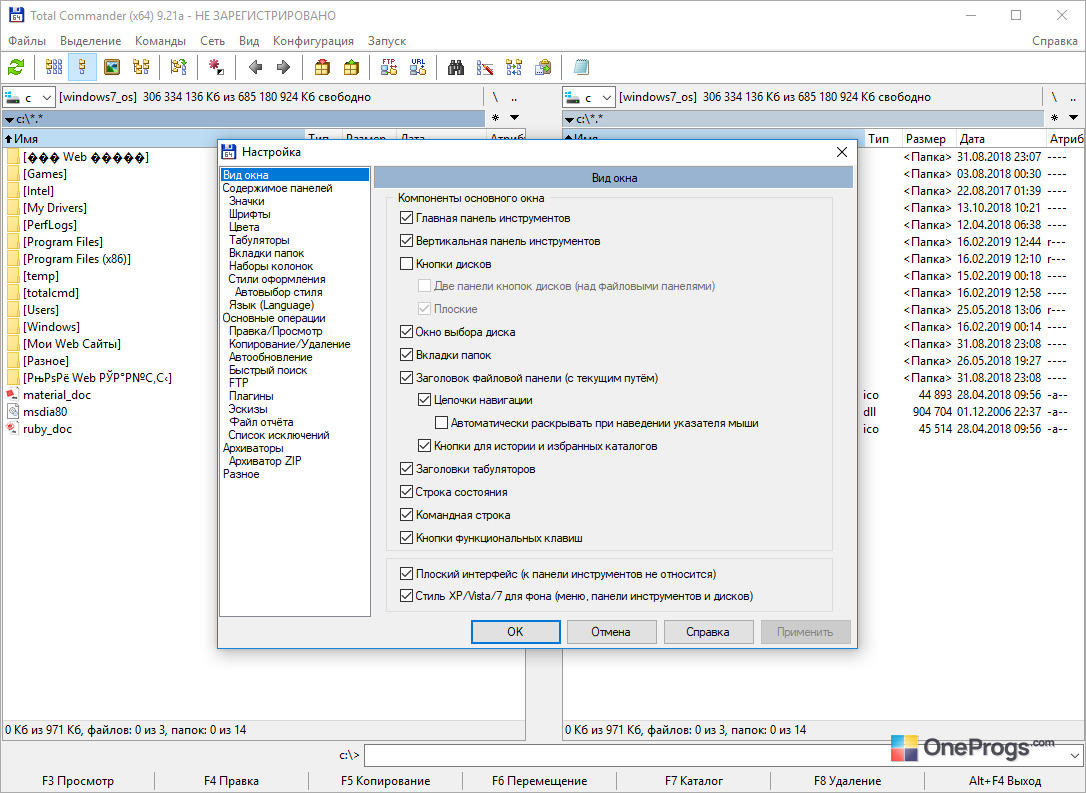Open file search with binoculars icon
Image resolution: width=1086 pixels, height=793 pixels.
coord(456,67)
